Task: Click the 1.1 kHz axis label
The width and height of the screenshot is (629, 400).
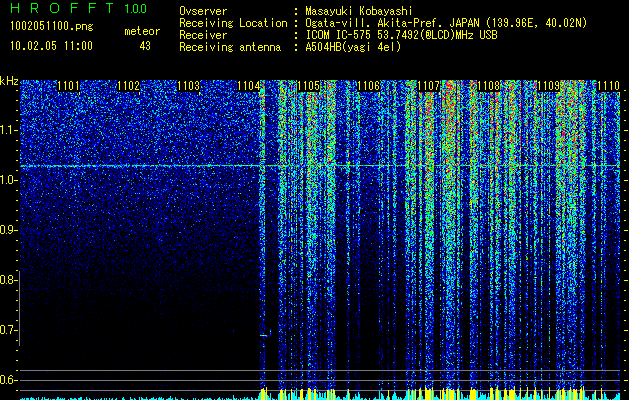Action: pyautogui.click(x=7, y=130)
